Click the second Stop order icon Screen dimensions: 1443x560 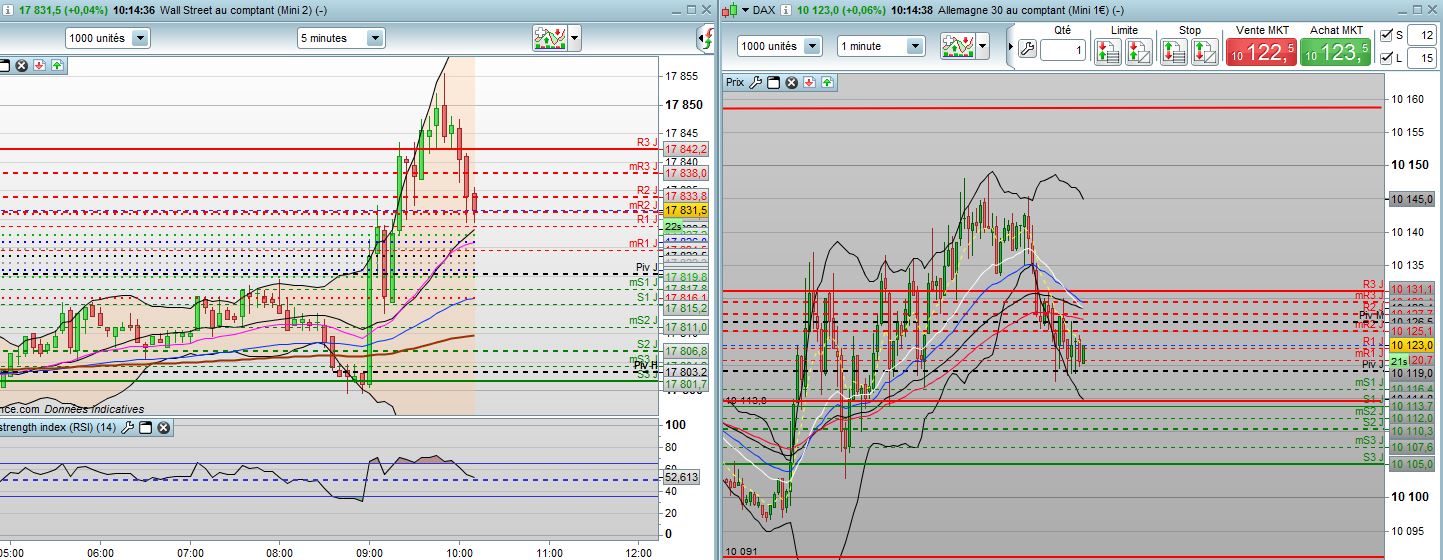tap(1204, 51)
